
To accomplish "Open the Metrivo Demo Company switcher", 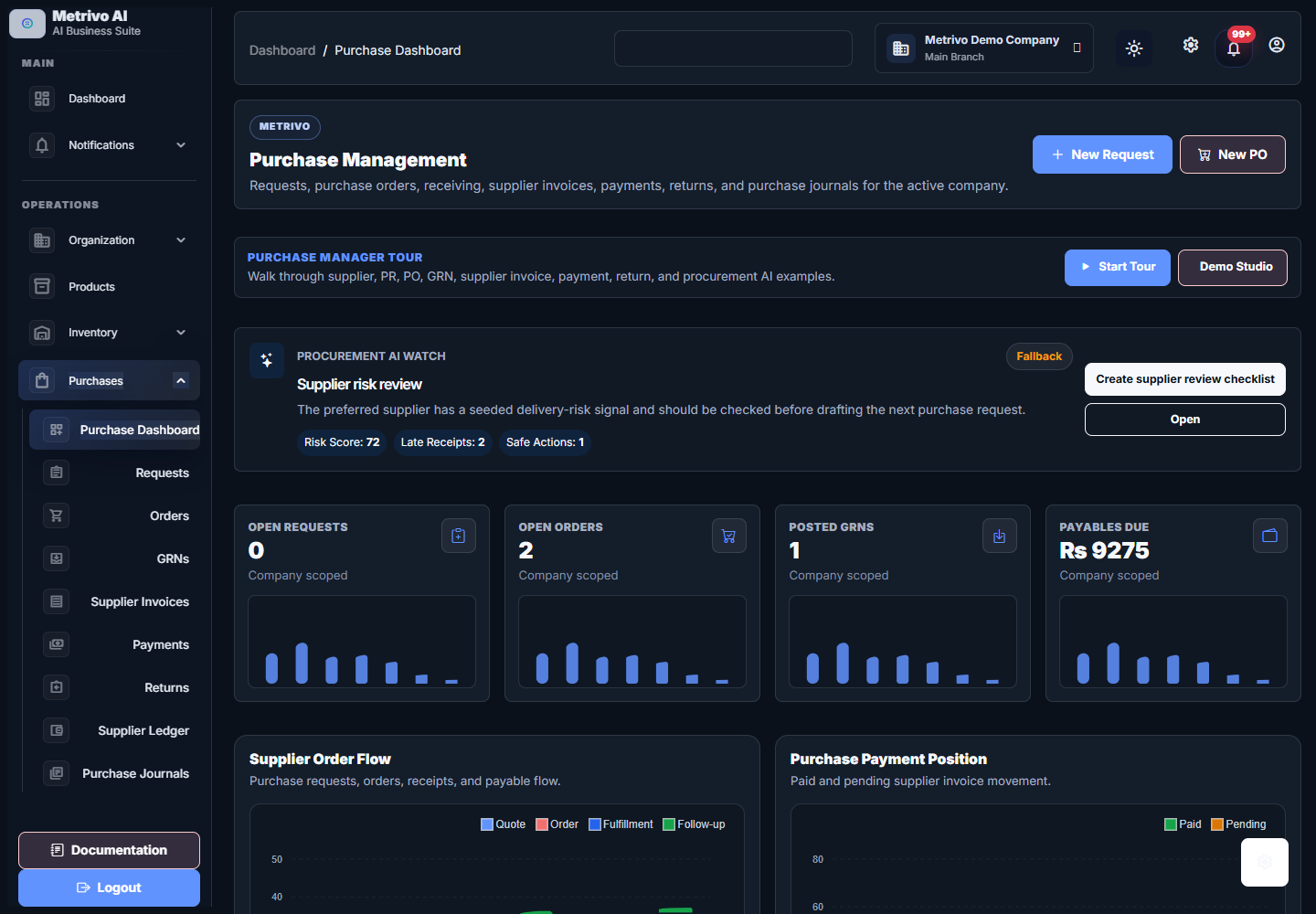I will pos(984,48).
